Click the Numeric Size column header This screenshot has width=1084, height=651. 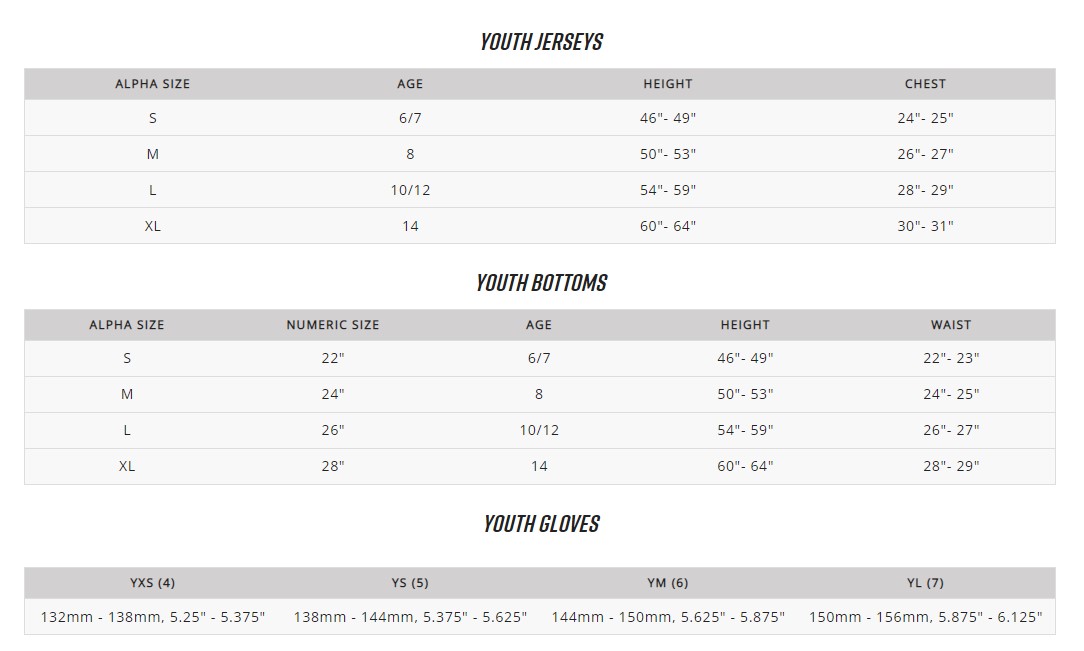[333, 325]
